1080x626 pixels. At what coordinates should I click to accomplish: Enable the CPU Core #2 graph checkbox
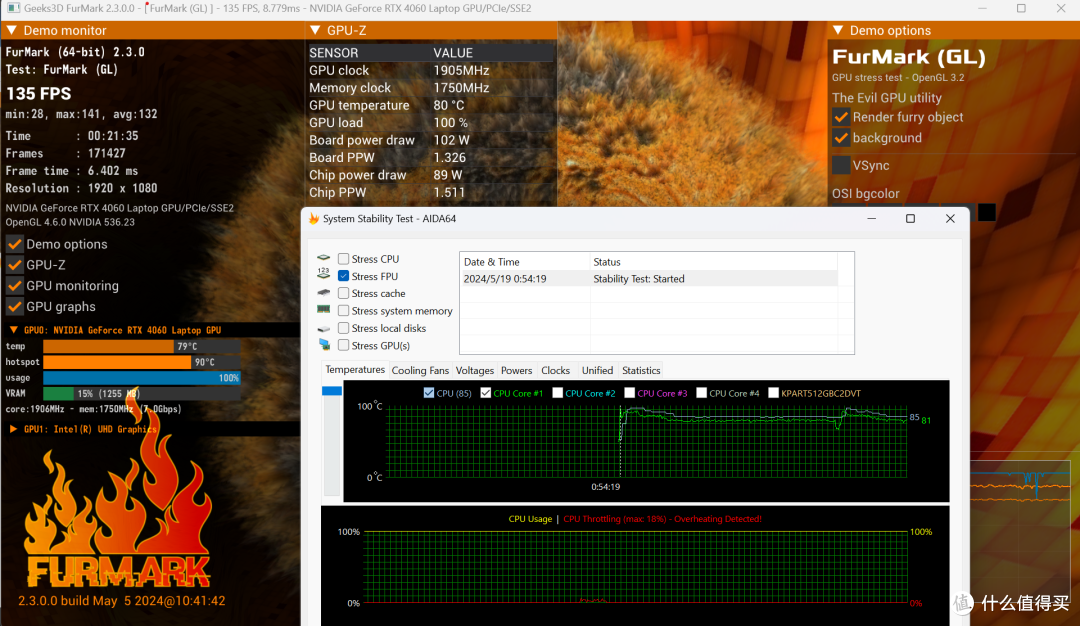[558, 393]
